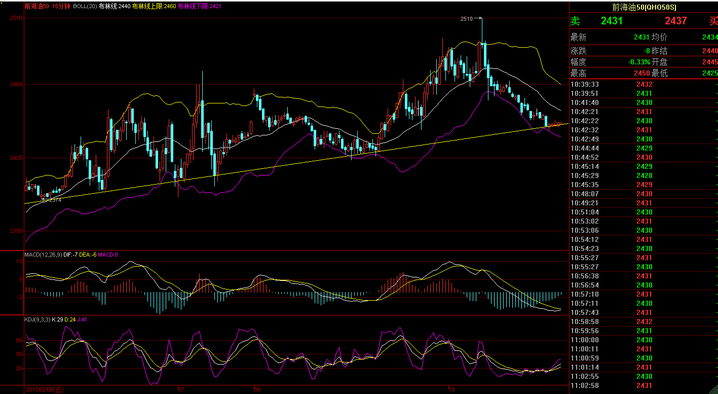
Task: Click the J:41 value in KDJ pane
Action: 81,319
